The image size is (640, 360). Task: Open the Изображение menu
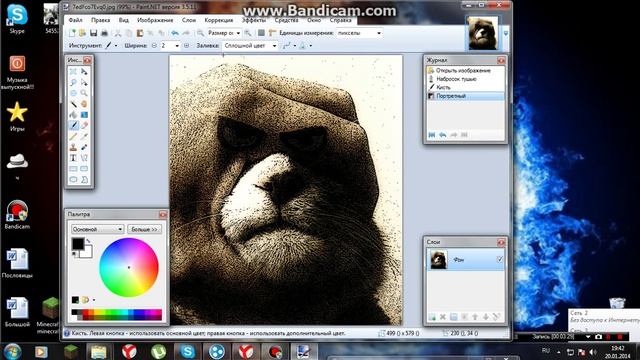coord(155,20)
